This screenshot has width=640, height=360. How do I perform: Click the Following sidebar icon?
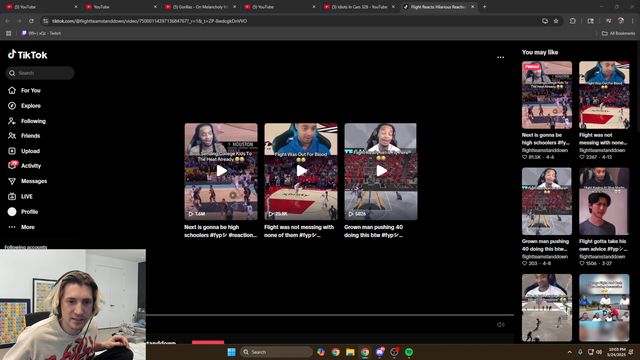(x=12, y=121)
